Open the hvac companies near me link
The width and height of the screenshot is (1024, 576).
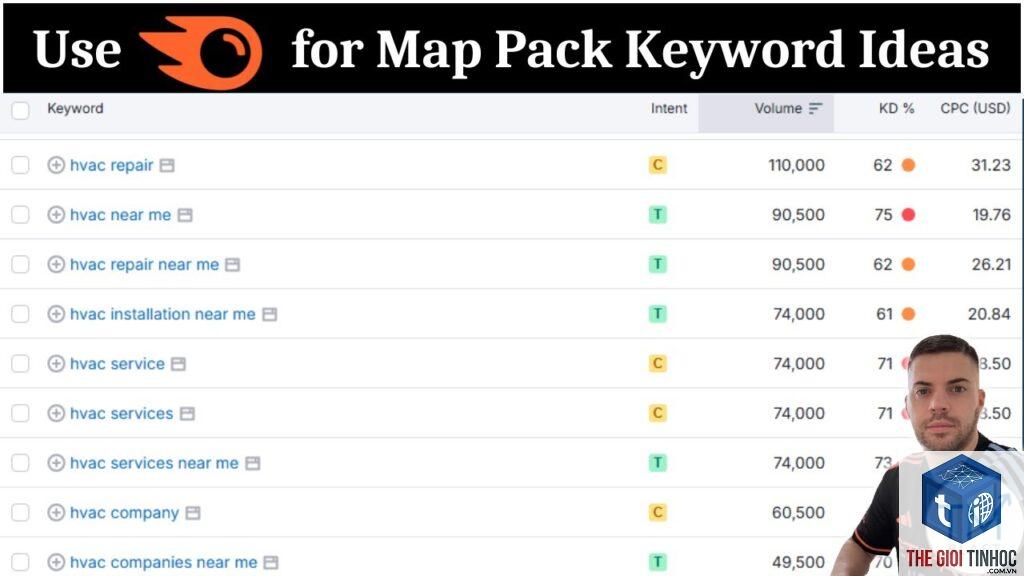pos(163,562)
